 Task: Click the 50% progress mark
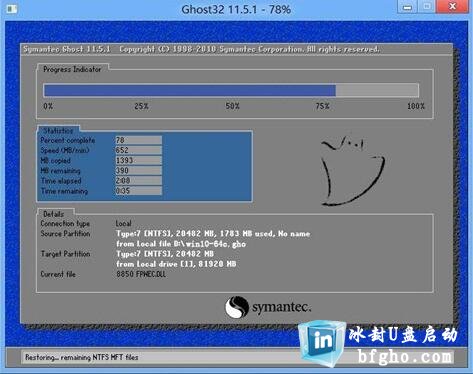232,106
